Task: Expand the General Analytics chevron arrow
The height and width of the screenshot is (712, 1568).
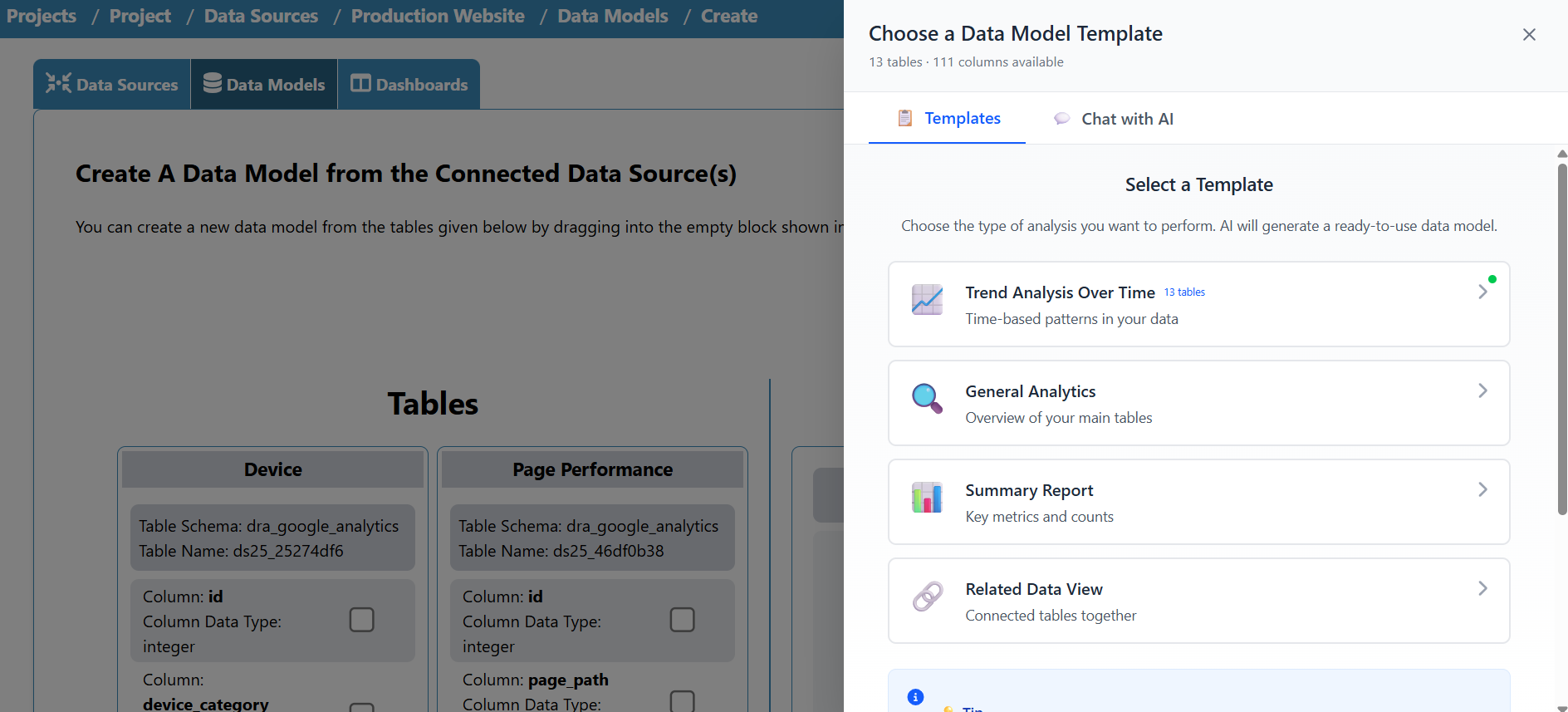Action: 1482,390
